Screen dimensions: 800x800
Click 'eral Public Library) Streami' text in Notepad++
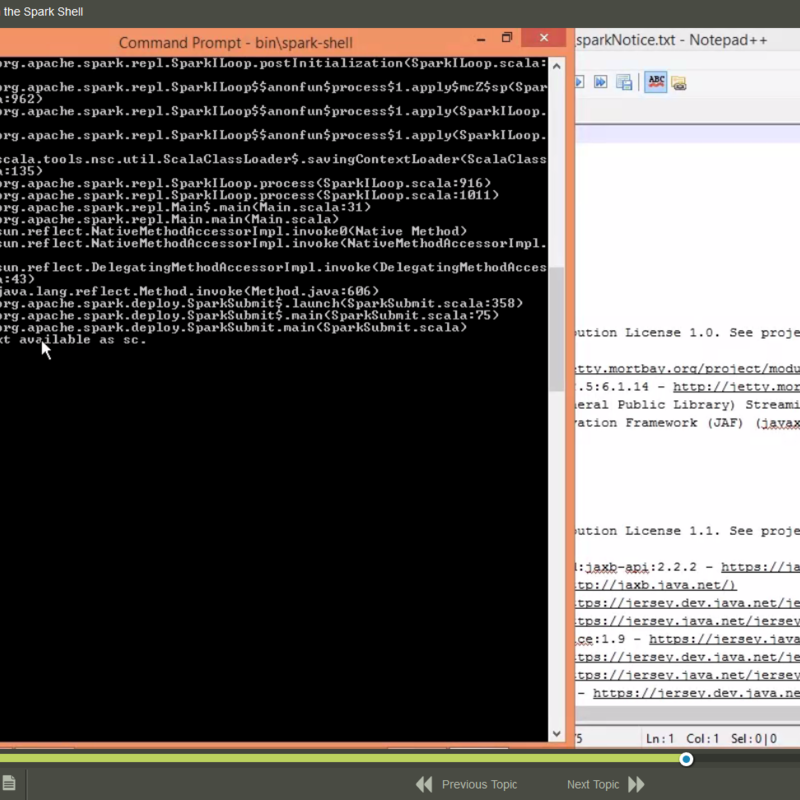tap(688, 405)
